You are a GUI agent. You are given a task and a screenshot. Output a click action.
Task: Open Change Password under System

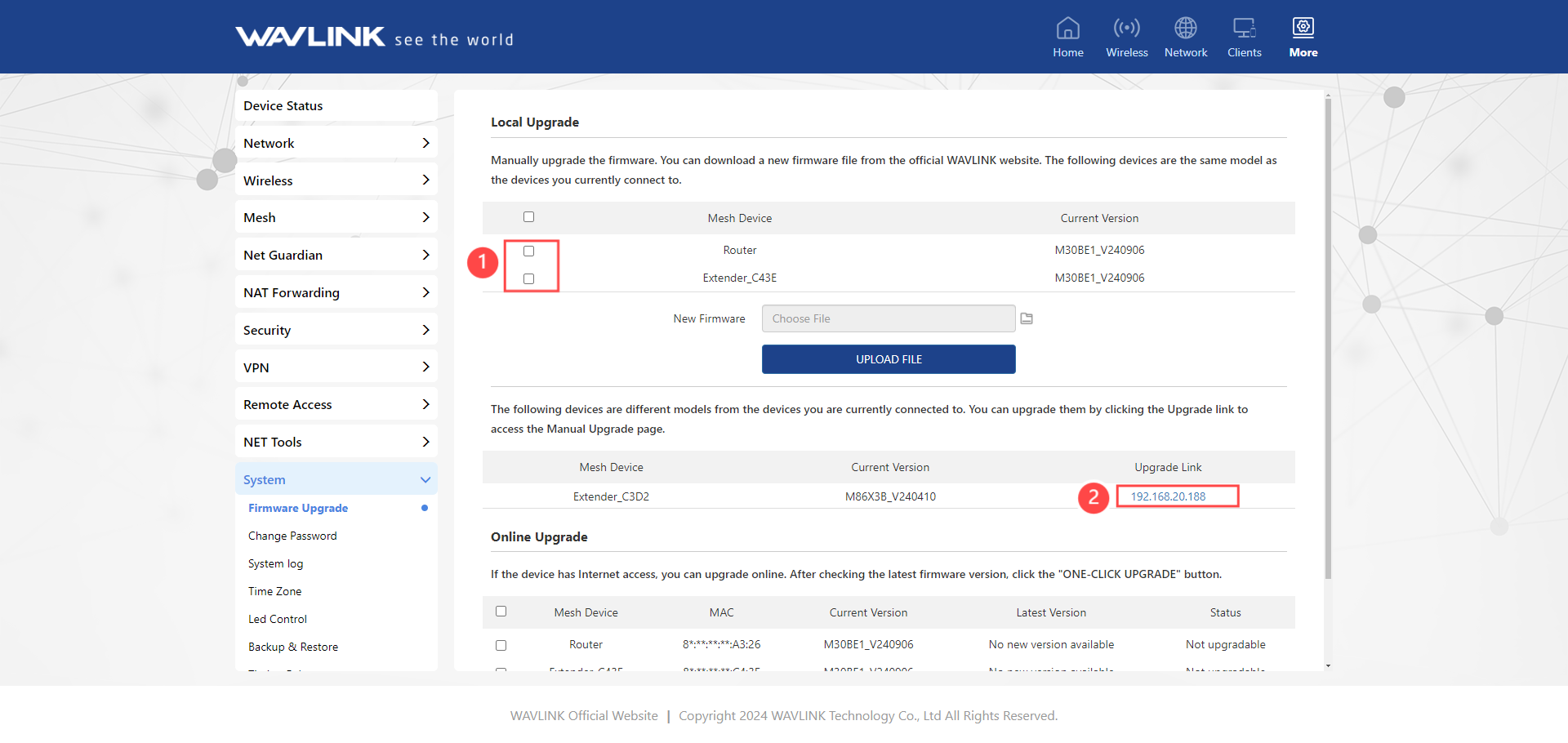click(292, 536)
